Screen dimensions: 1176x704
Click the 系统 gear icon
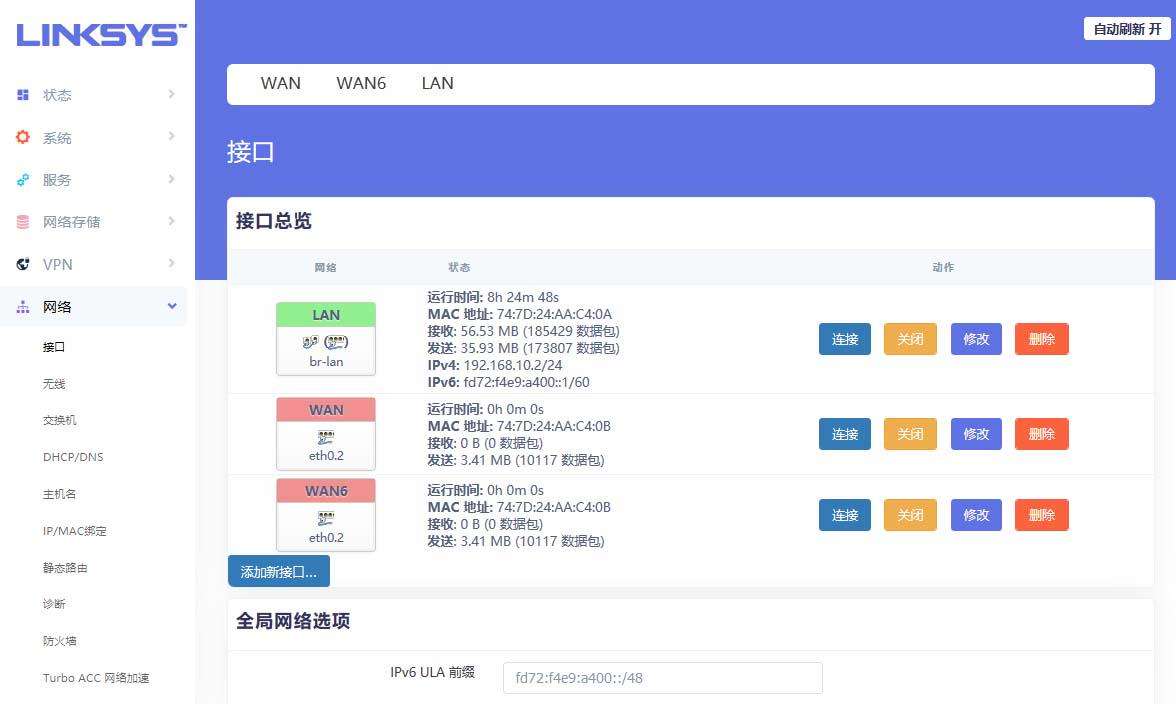click(23, 137)
